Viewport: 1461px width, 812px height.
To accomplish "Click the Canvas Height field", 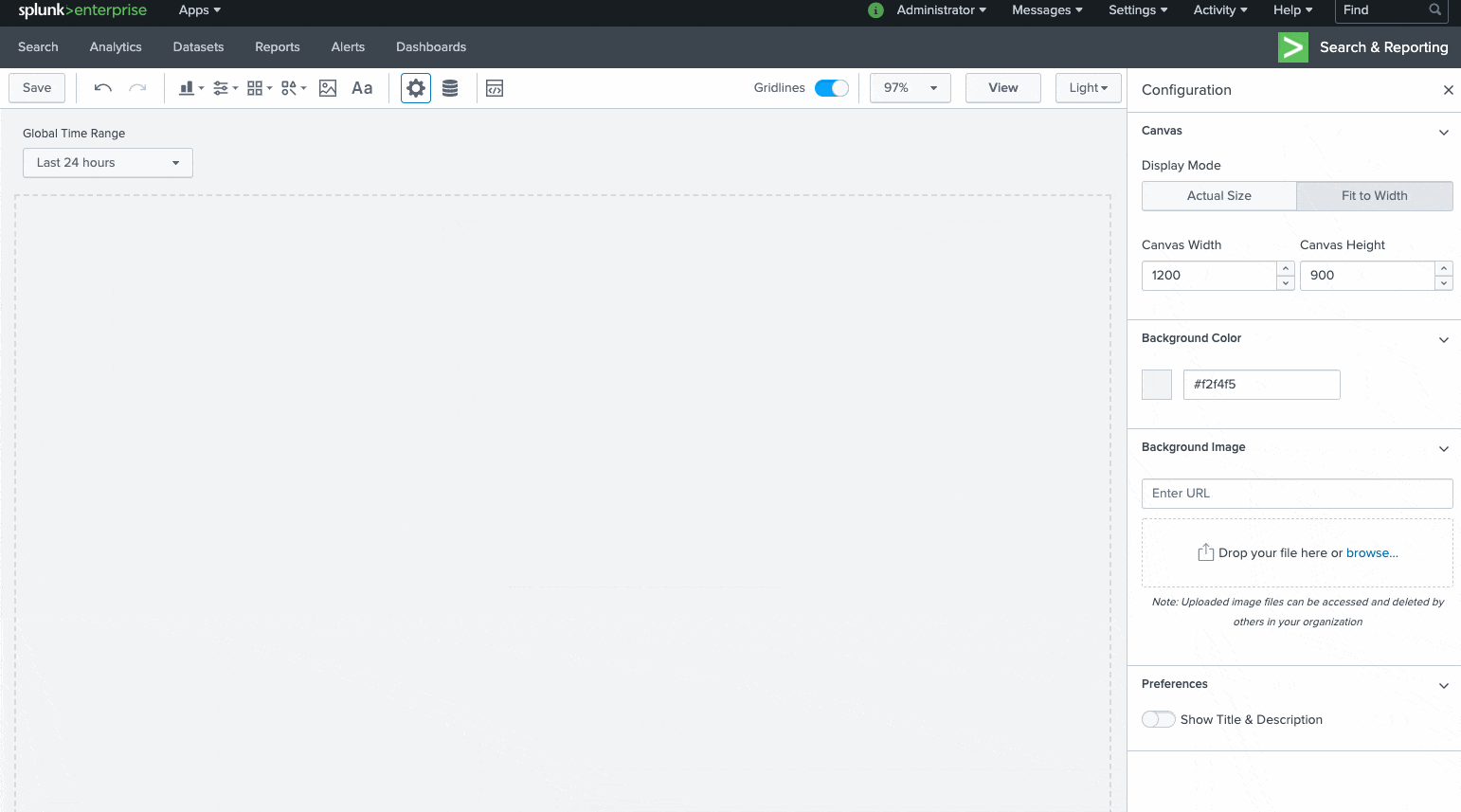I will pyautogui.click(x=1367, y=276).
